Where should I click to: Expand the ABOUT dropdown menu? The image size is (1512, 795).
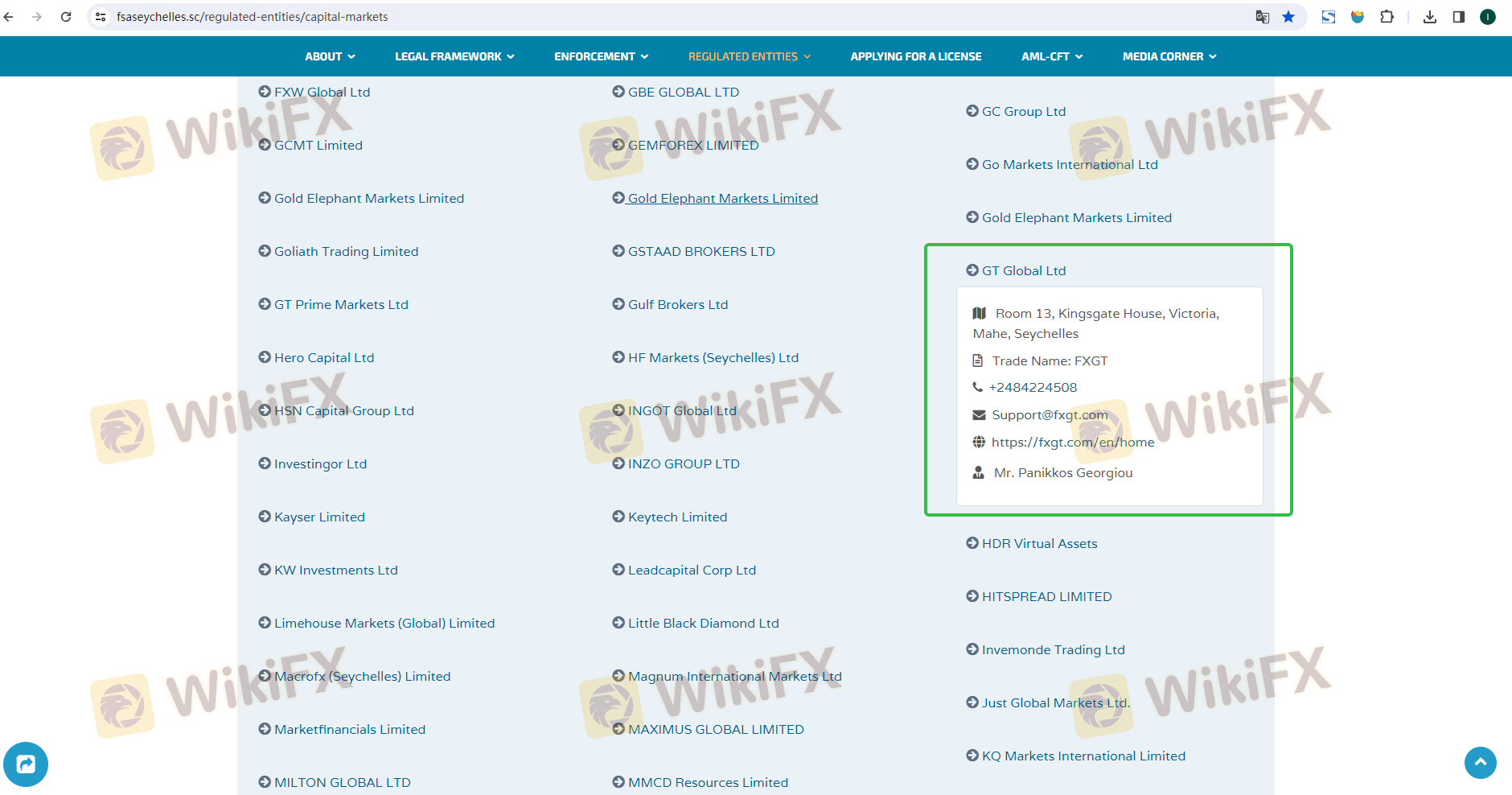click(x=330, y=56)
